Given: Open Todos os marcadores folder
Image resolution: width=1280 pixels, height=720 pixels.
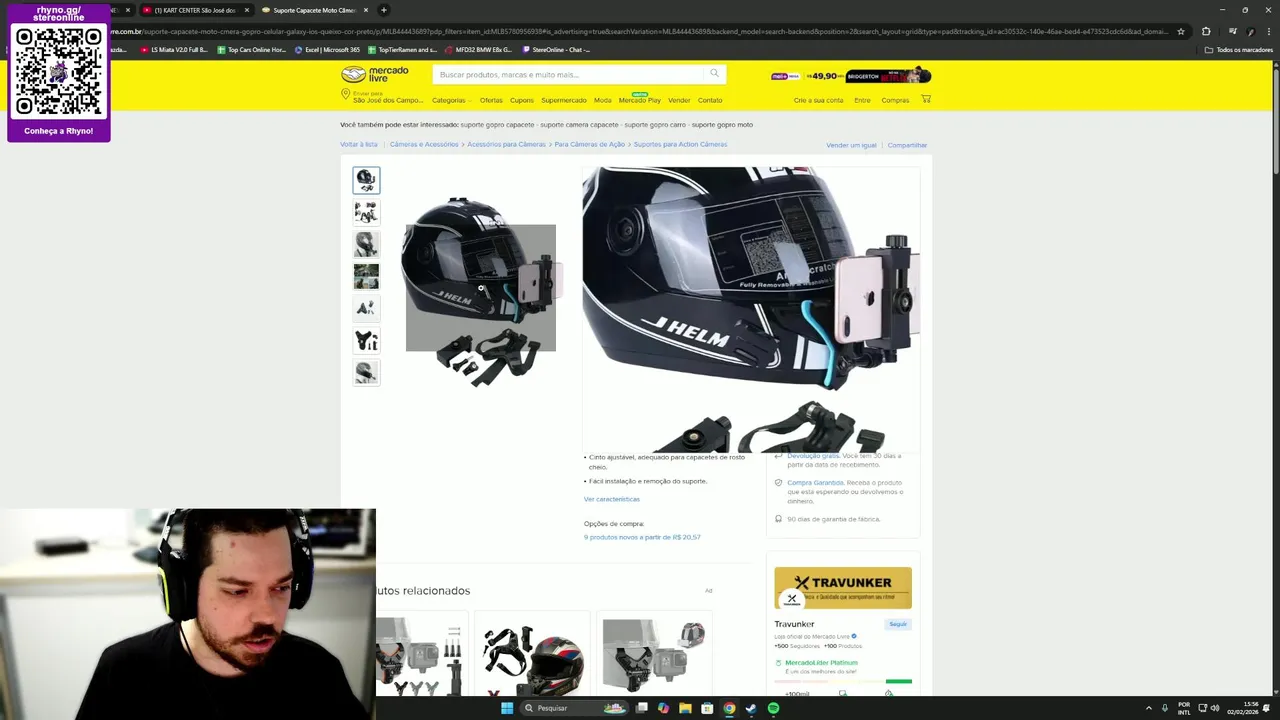Looking at the screenshot, I should (1239, 49).
